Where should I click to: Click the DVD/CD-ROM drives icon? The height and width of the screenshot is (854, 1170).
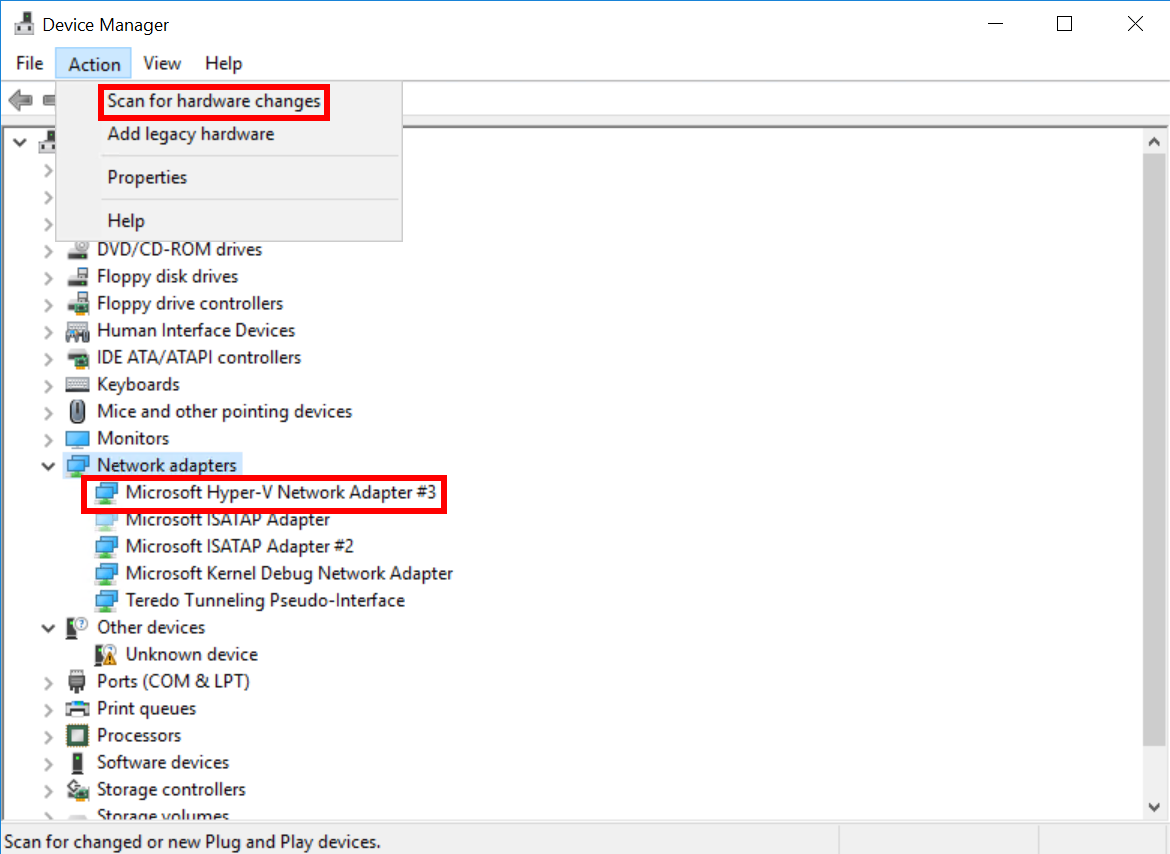click(77, 250)
